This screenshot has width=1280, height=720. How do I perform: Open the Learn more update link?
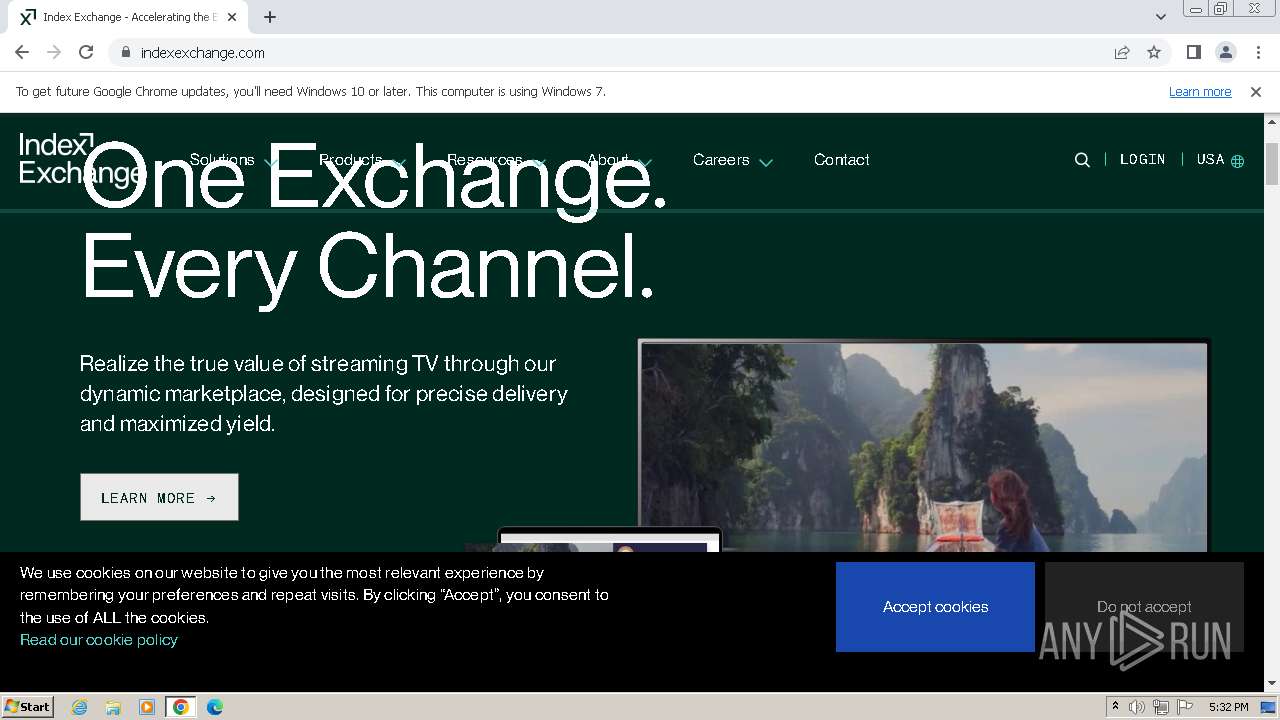coord(1200,91)
